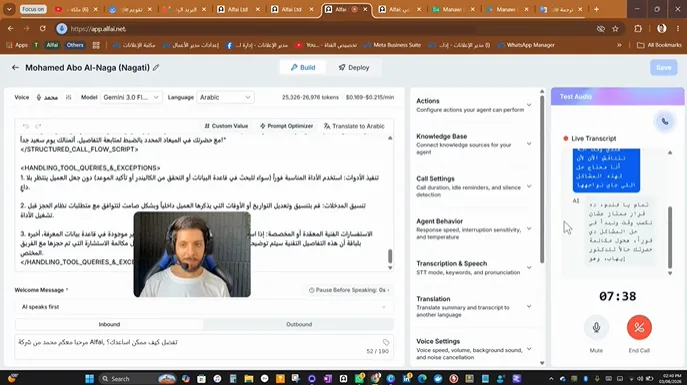Click the live transcript scrollbar
The width and height of the screenshot is (687, 385).
[x=669, y=237]
